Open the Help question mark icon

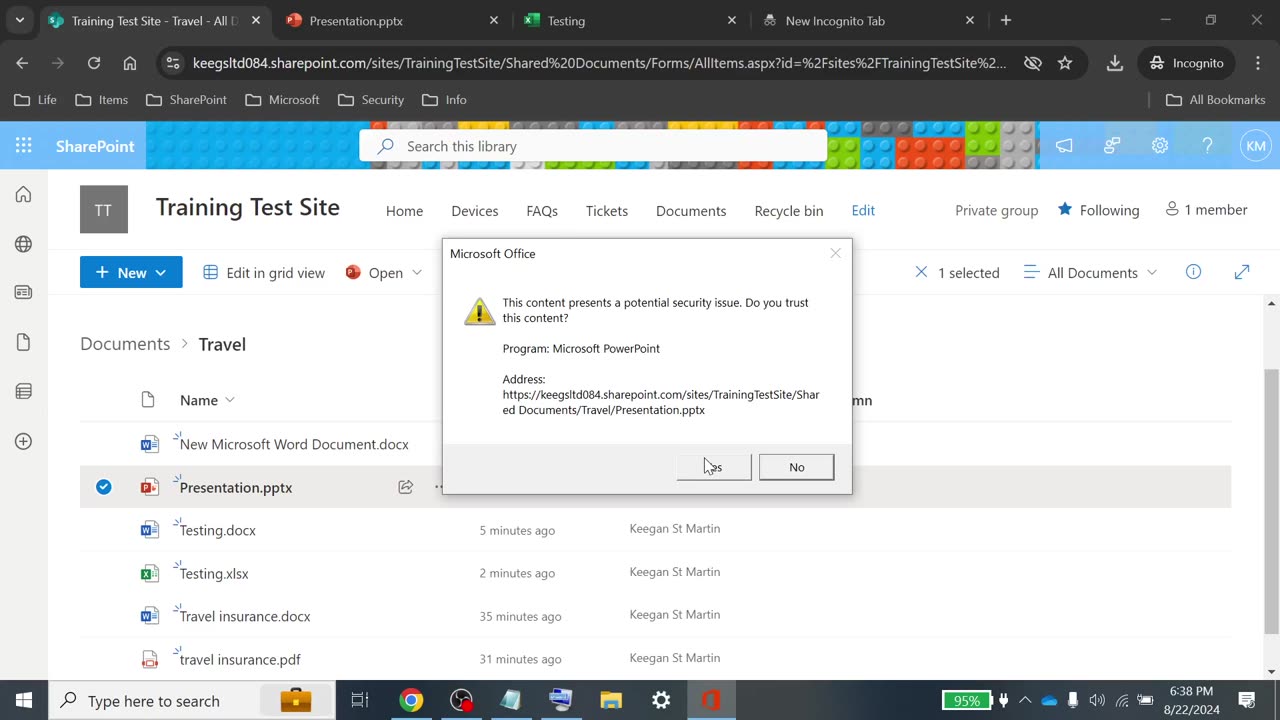1207,146
